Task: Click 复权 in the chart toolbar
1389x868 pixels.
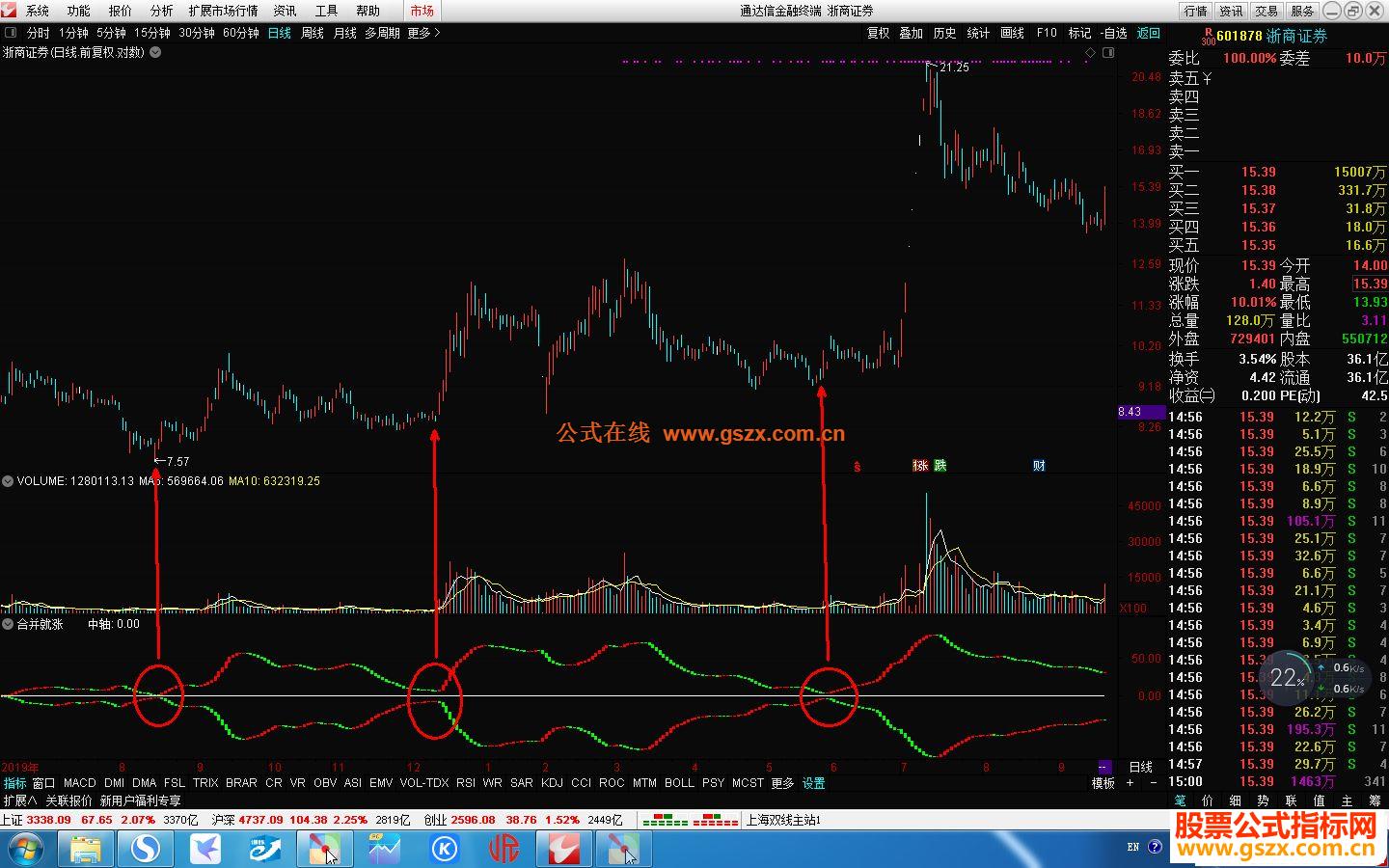Action: (x=878, y=33)
